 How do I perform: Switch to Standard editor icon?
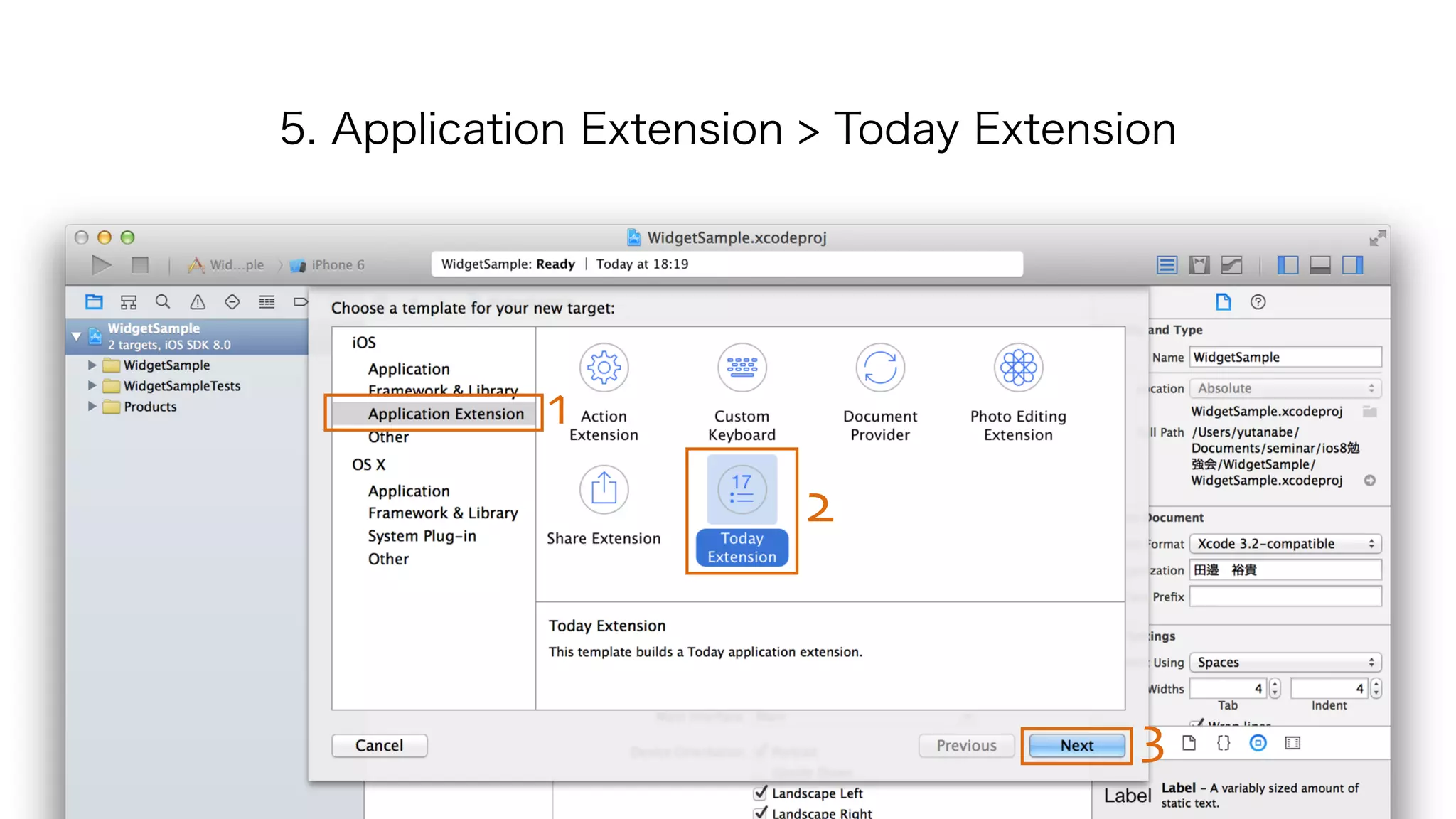point(1167,265)
